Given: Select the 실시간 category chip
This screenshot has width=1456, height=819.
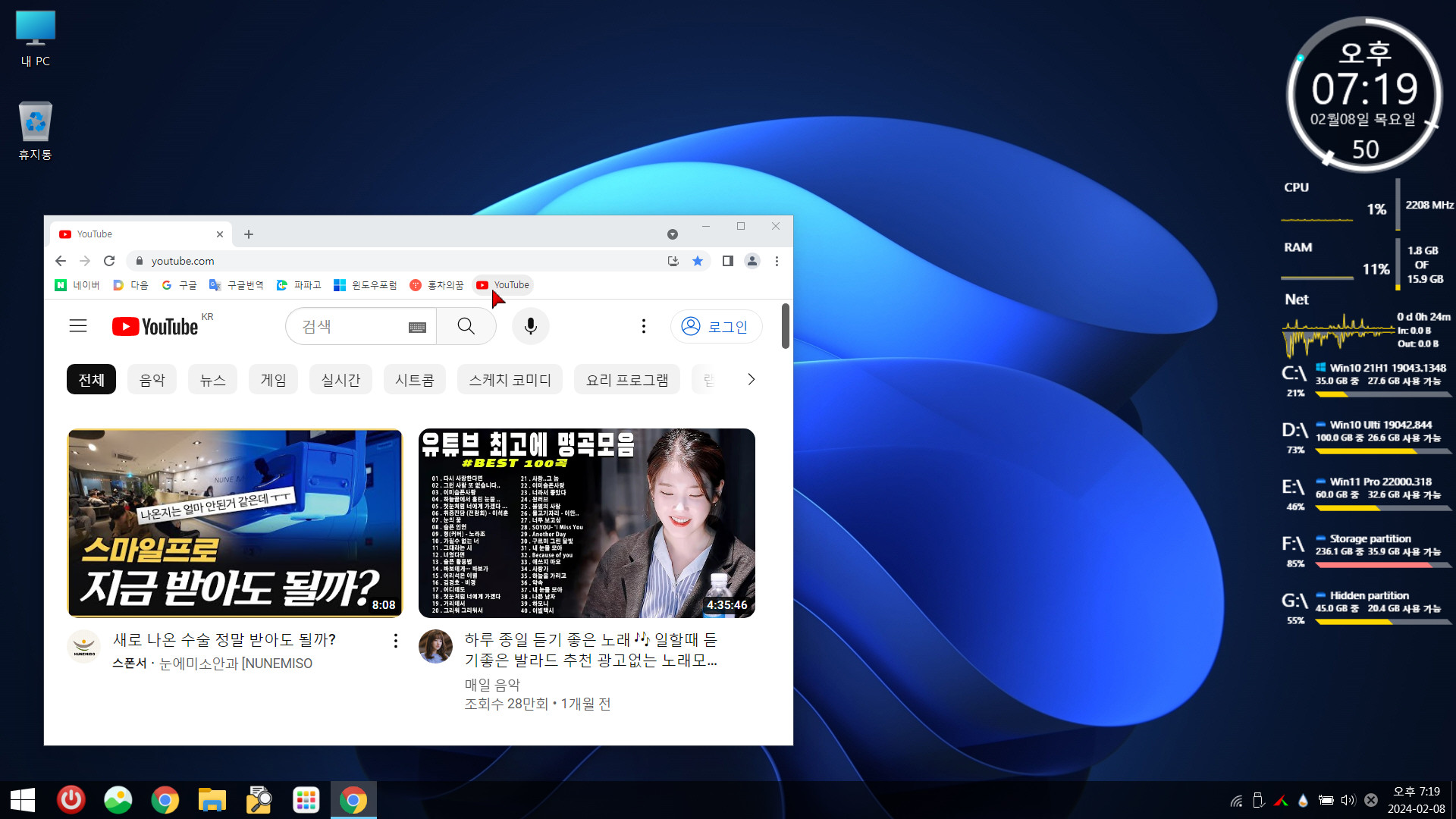Looking at the screenshot, I should coord(340,379).
